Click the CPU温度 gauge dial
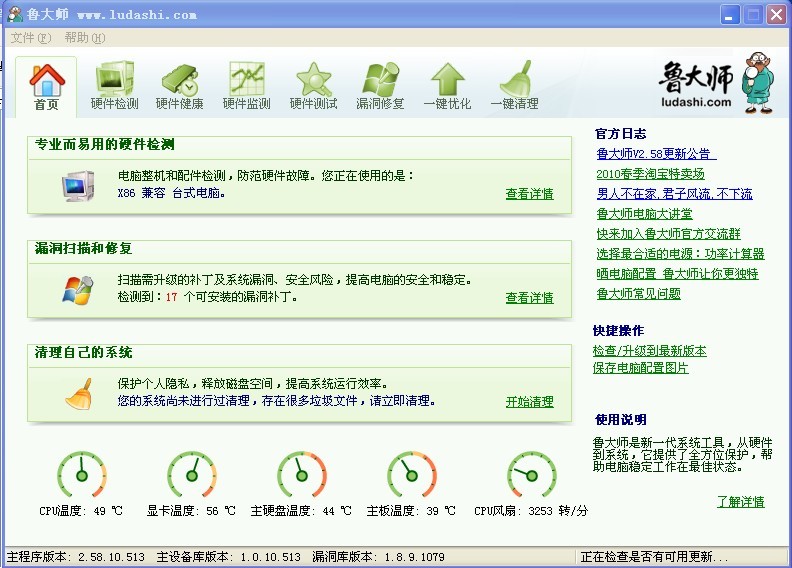 coord(81,474)
